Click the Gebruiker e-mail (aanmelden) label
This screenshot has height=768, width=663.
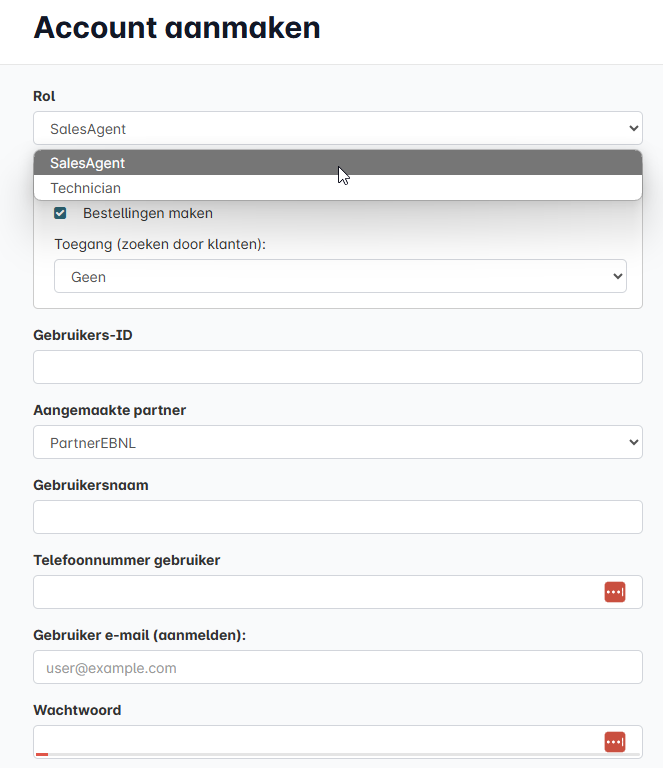click(139, 635)
